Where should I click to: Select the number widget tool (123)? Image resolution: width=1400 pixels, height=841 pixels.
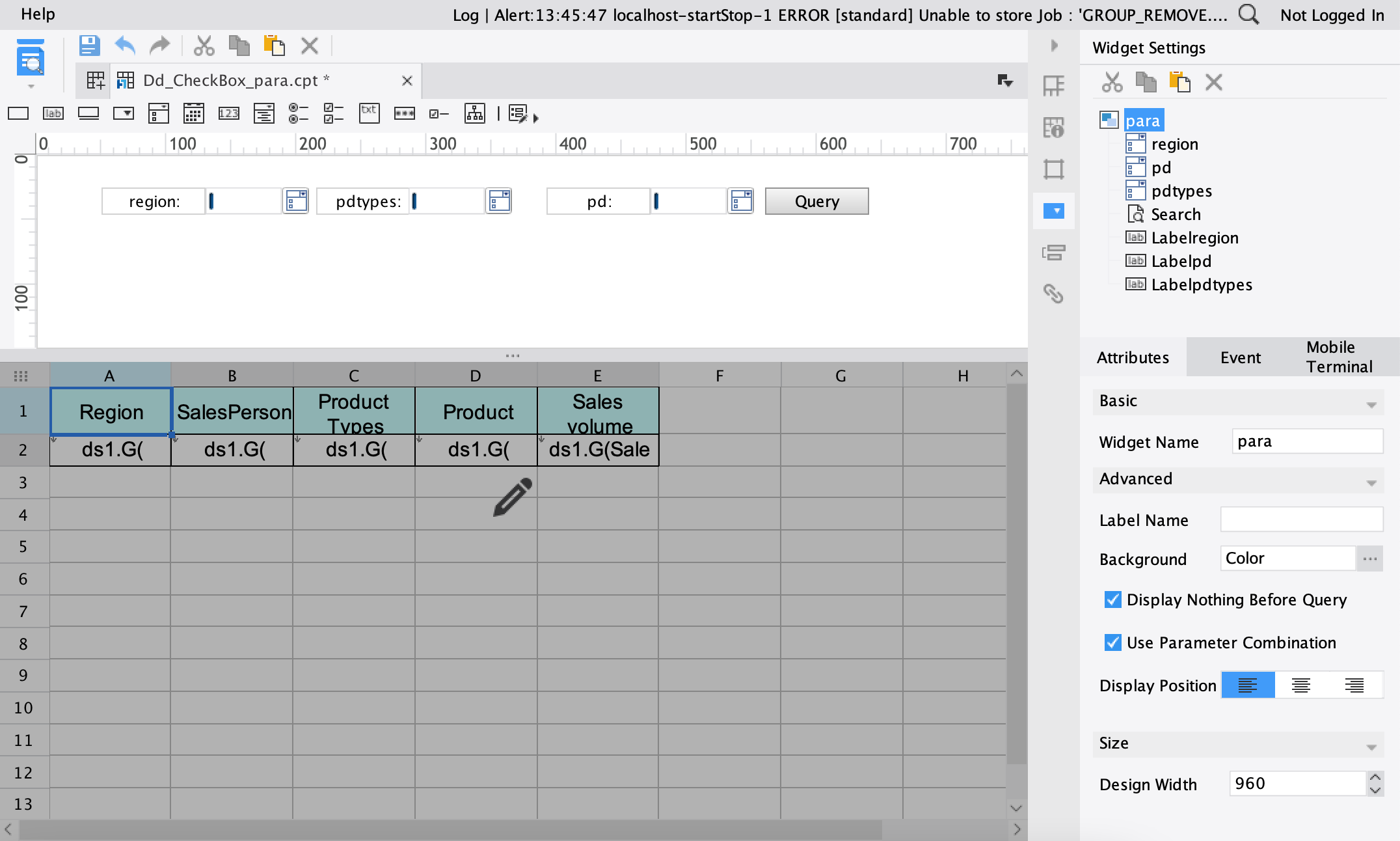pyautogui.click(x=228, y=113)
